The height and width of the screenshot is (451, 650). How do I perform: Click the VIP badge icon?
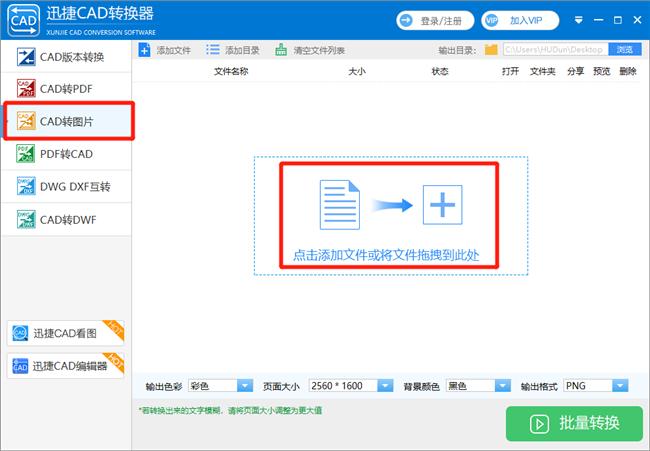[492, 20]
